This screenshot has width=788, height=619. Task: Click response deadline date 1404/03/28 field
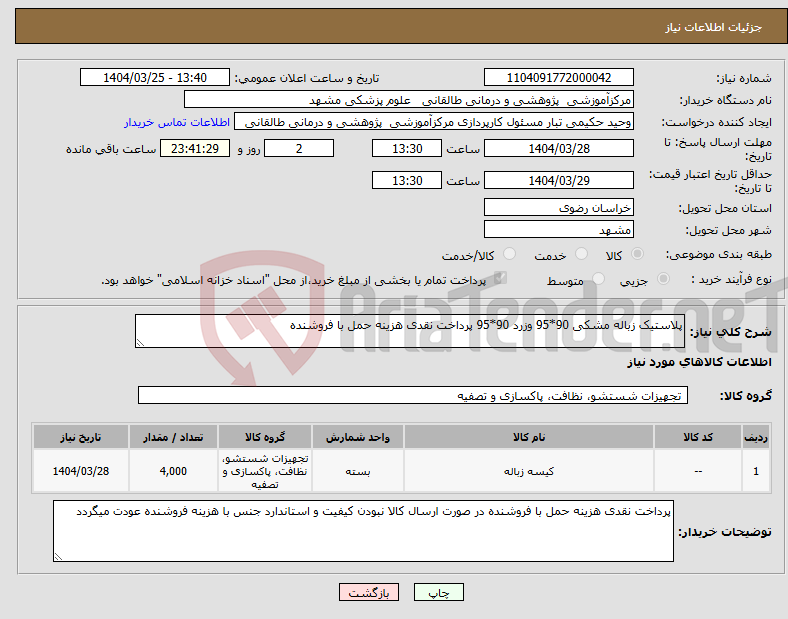(x=558, y=149)
